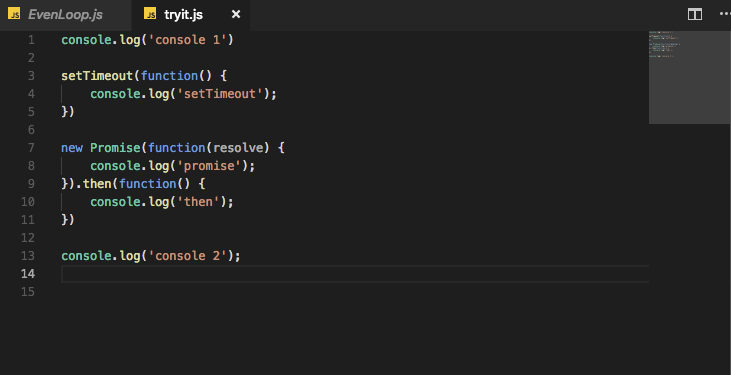This screenshot has height=375, width=731.
Task: Click the split editor icon
Action: point(695,14)
